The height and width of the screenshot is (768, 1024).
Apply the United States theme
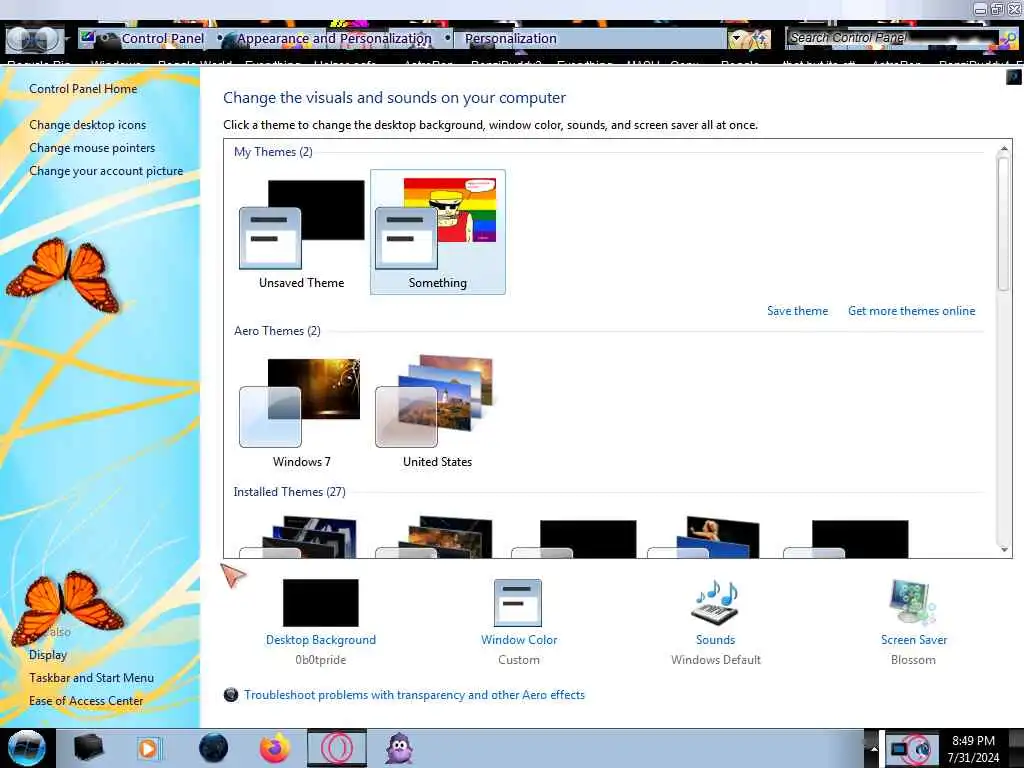tap(438, 410)
